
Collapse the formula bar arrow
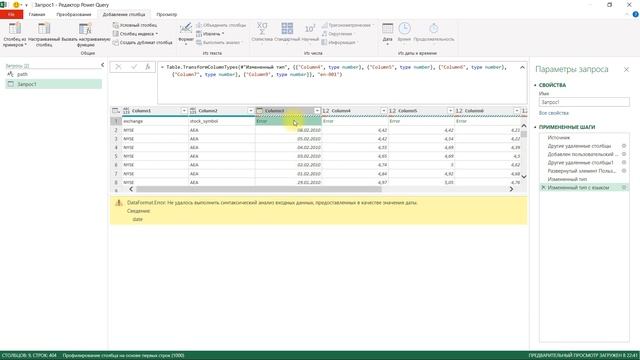522,67
